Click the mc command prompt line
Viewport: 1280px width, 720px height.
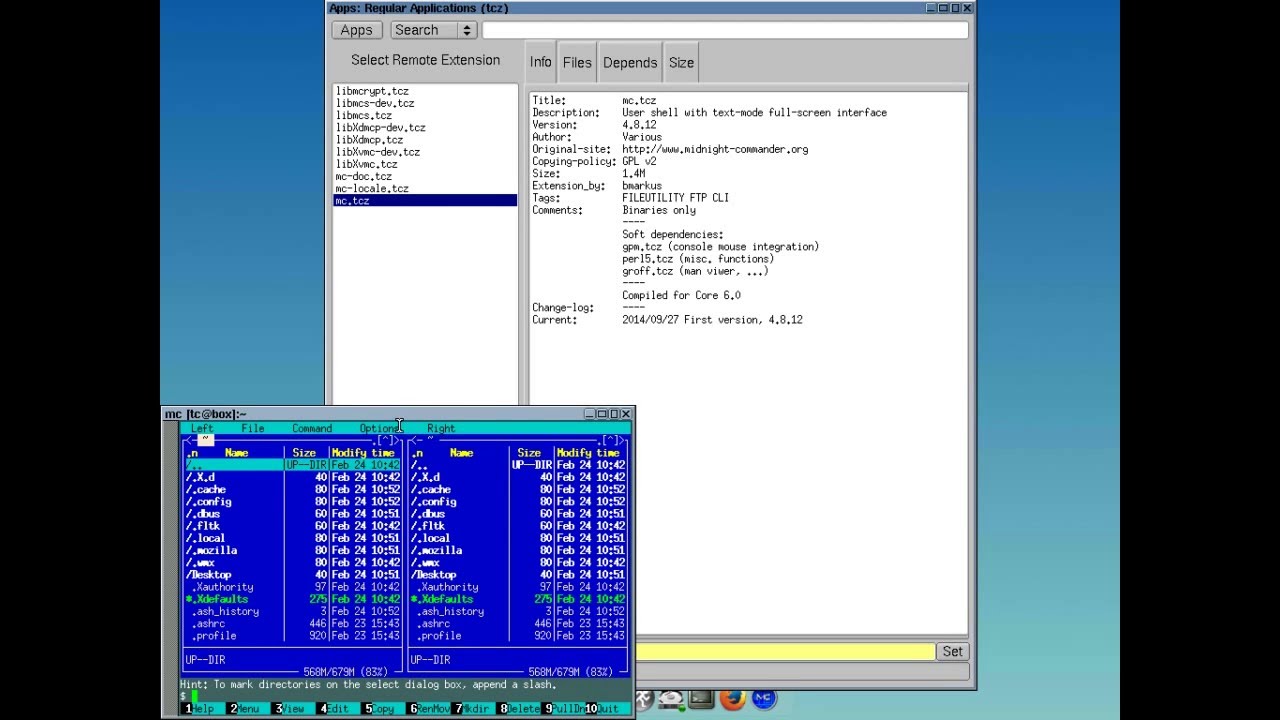(x=405, y=696)
